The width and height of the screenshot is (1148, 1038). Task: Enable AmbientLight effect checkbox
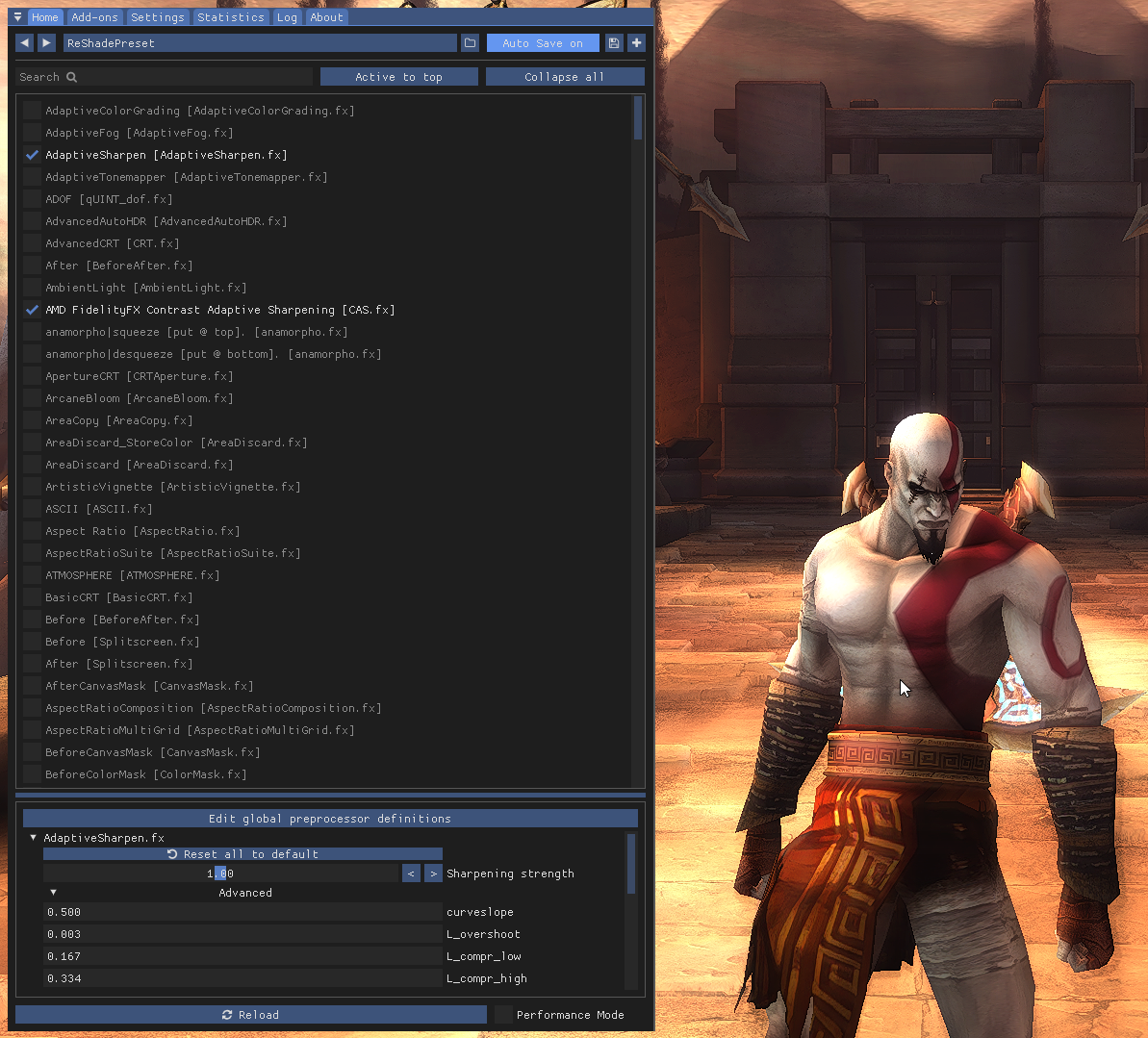coord(32,288)
